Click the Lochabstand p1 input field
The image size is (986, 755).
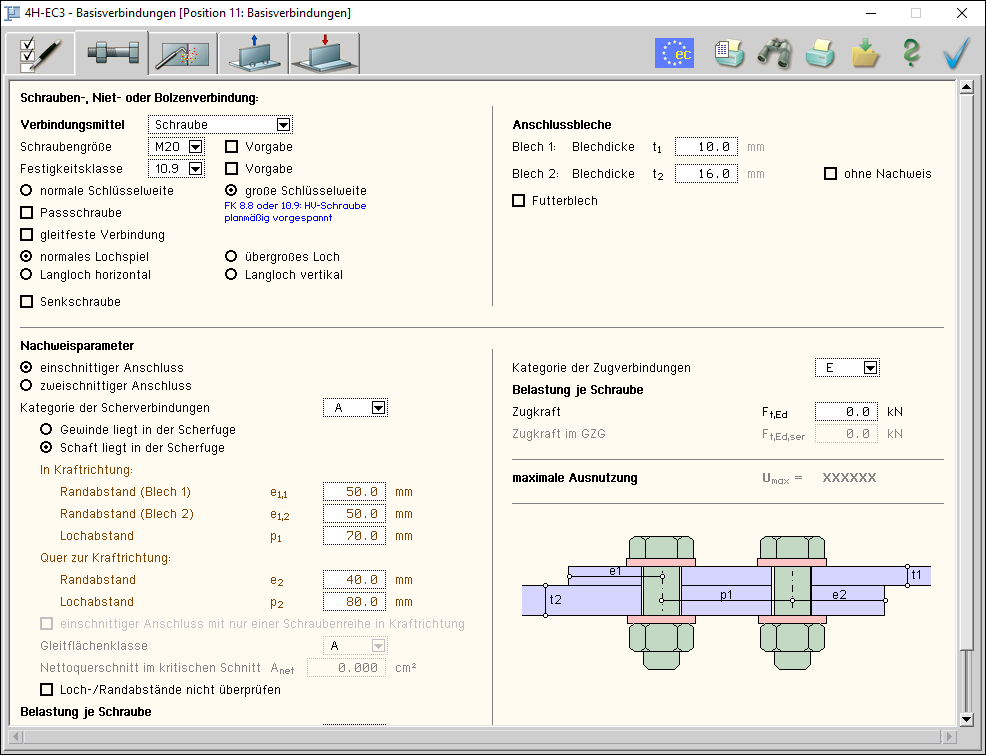354,536
